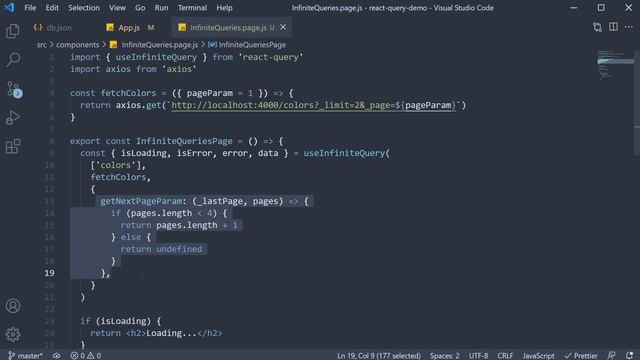Open the Manage gear settings icon
The image size is (640, 360).
[13, 334]
